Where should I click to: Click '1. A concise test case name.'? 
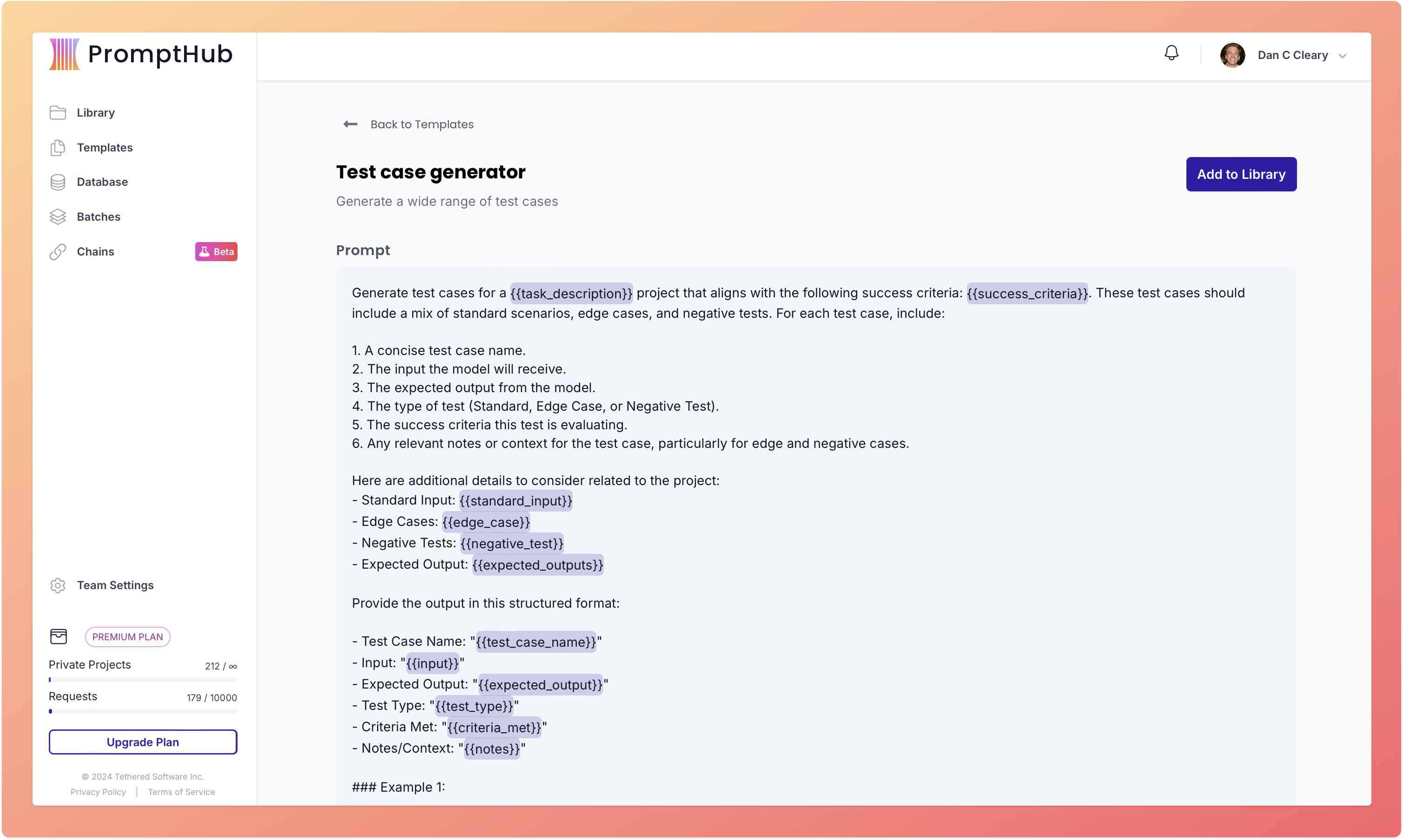coord(438,351)
